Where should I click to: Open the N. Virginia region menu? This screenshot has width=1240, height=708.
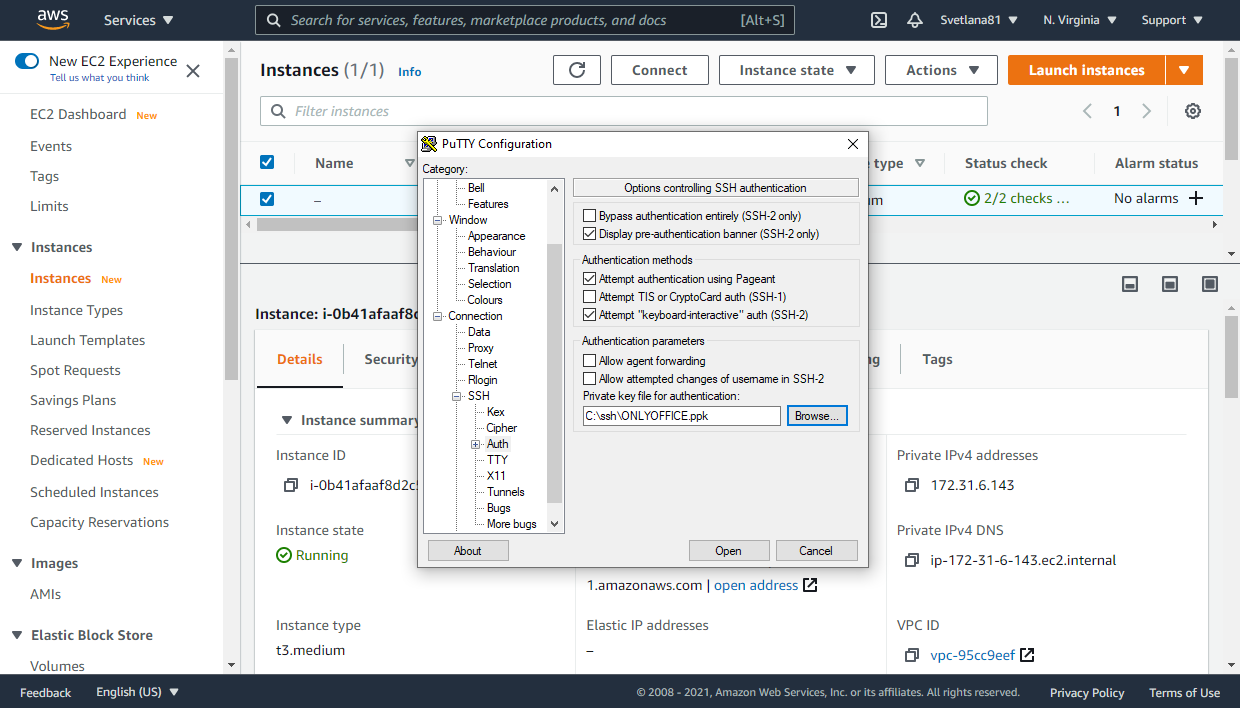[x=1081, y=20]
